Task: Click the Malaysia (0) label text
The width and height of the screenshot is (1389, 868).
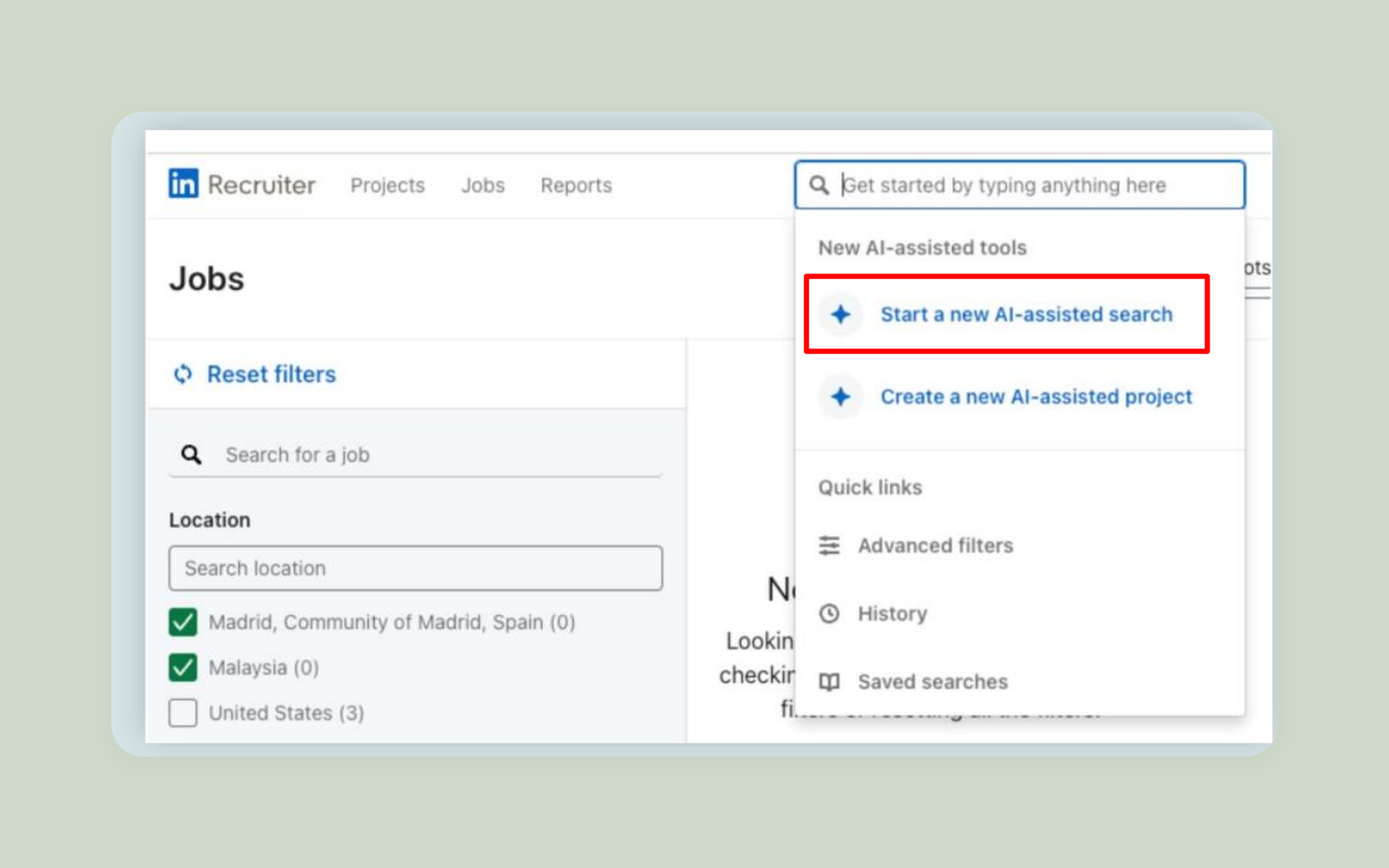Action: click(x=263, y=668)
